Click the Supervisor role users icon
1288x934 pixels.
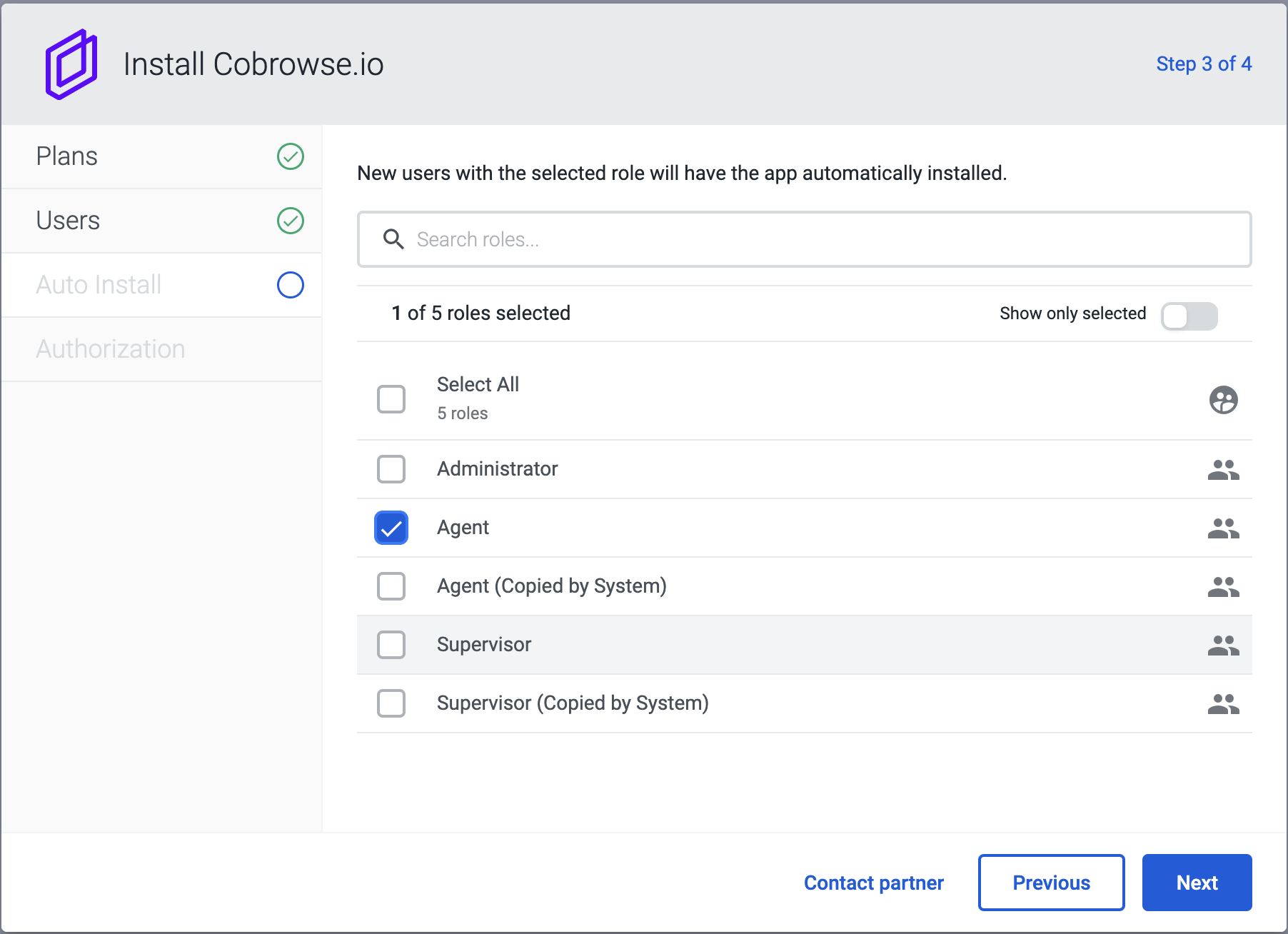tap(1223, 645)
